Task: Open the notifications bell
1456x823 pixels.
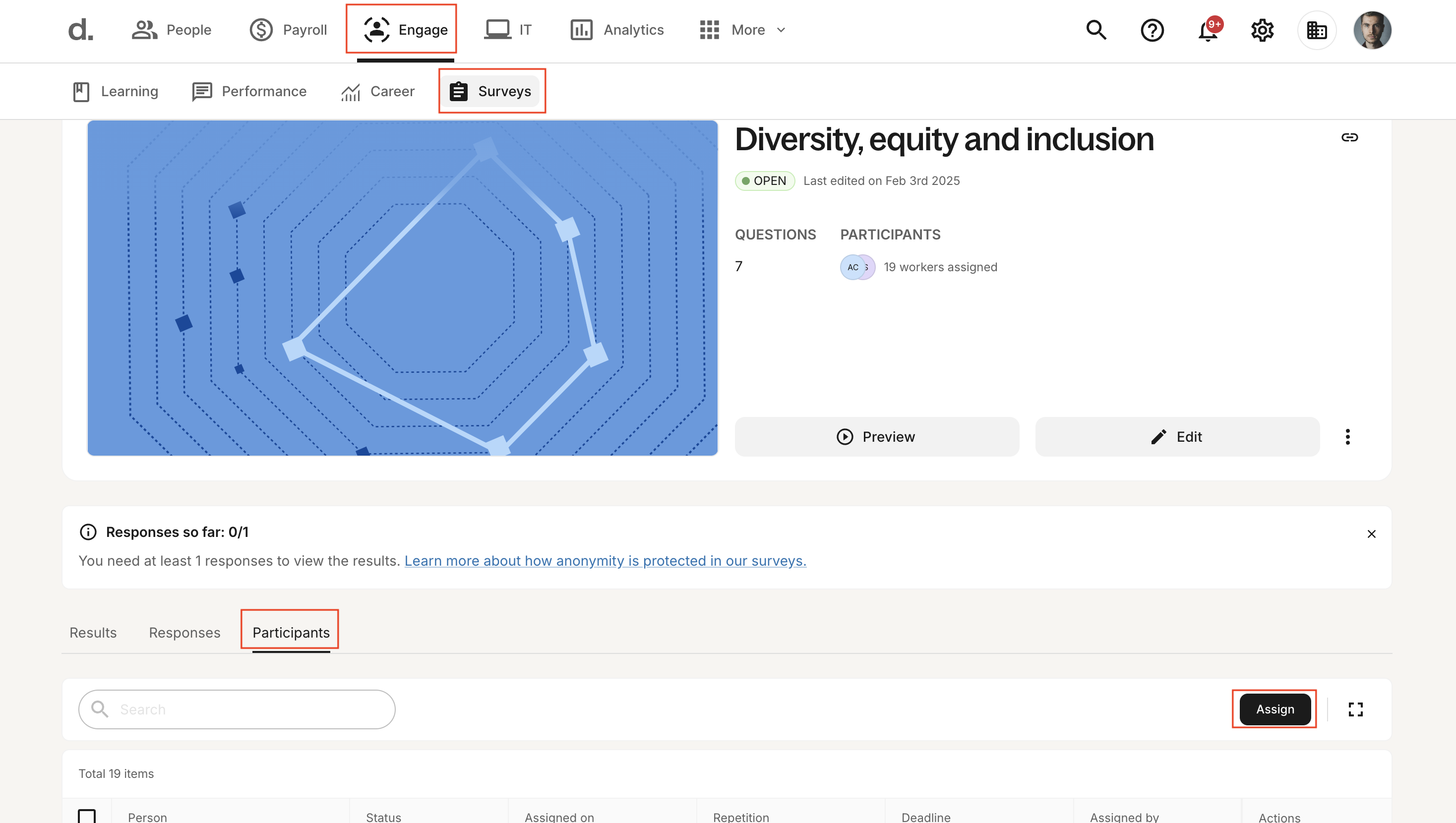Action: pos(1208,30)
